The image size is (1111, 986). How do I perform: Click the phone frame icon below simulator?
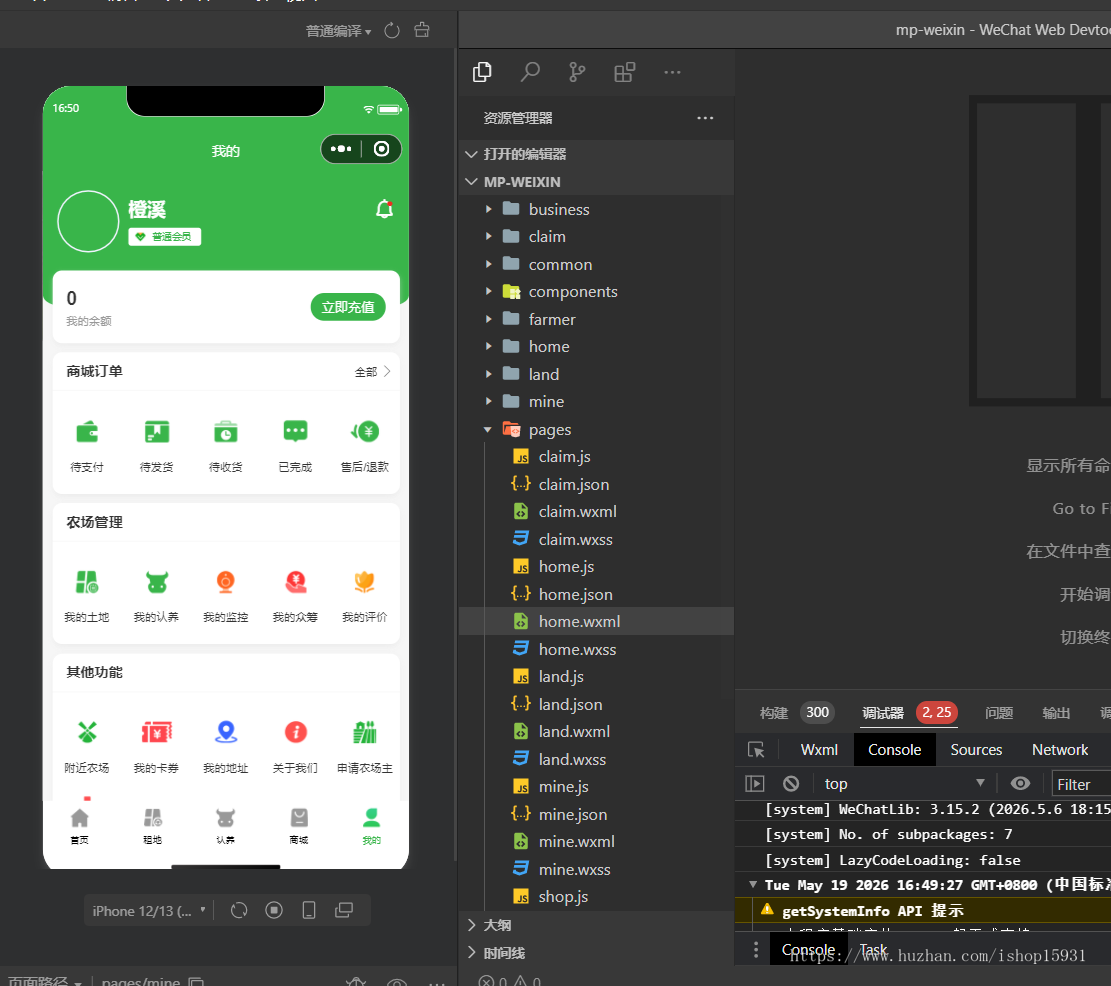[x=309, y=910]
